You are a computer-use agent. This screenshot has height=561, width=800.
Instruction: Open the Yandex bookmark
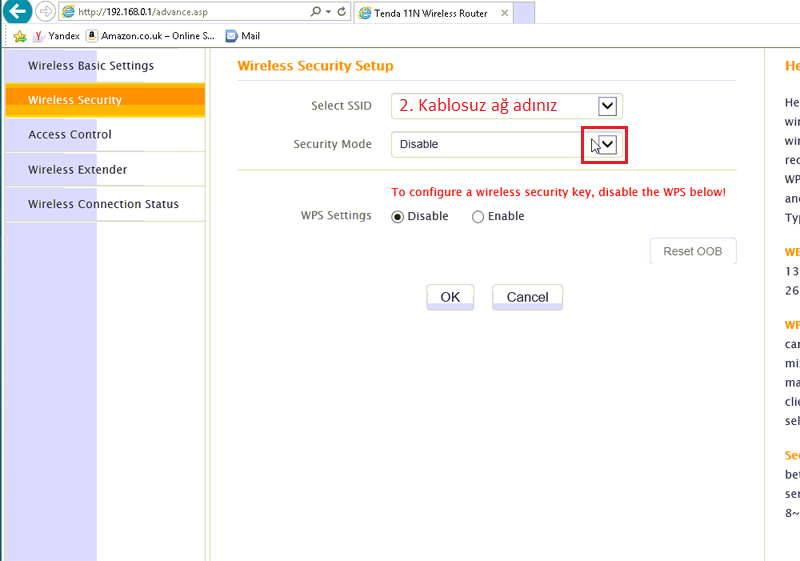(x=56, y=36)
